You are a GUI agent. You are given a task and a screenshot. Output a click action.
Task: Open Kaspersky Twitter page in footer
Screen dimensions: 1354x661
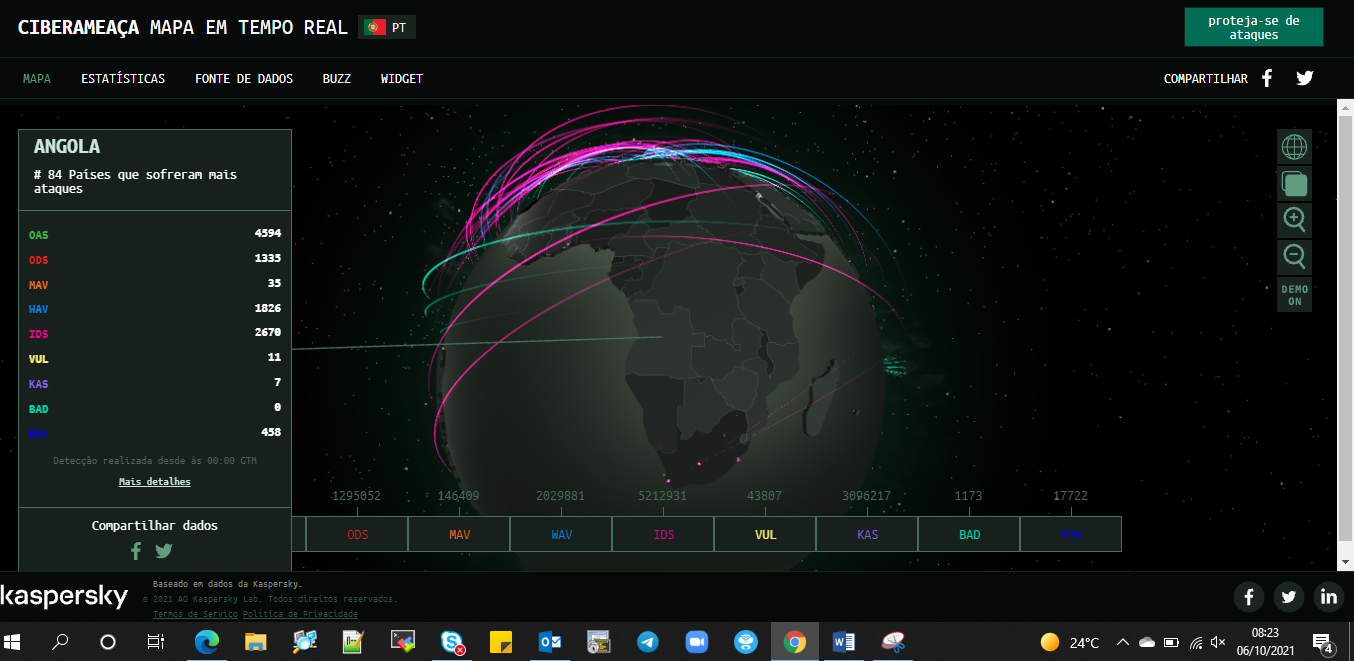point(1289,597)
